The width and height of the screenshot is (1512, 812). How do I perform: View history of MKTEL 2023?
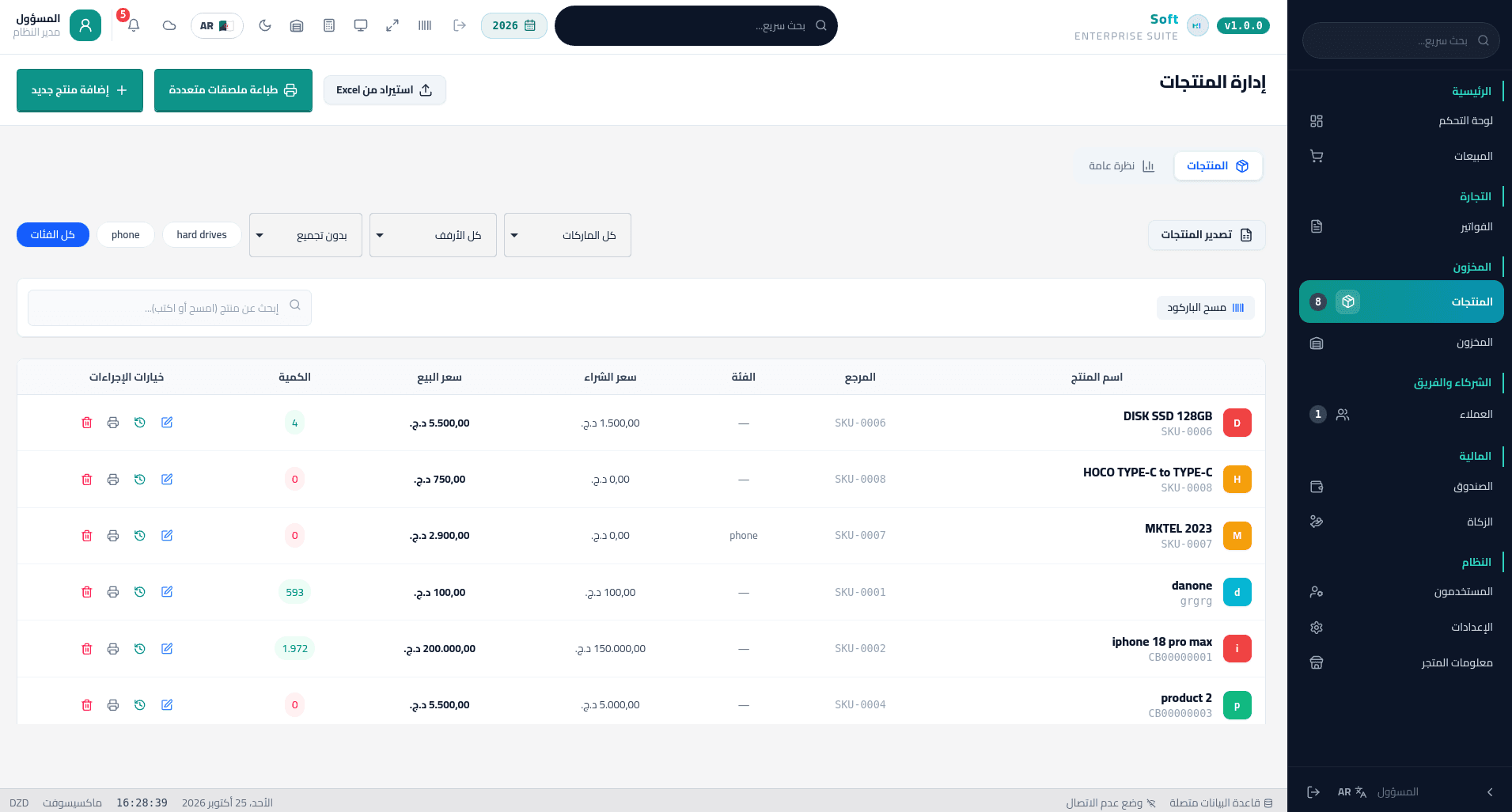[140, 536]
